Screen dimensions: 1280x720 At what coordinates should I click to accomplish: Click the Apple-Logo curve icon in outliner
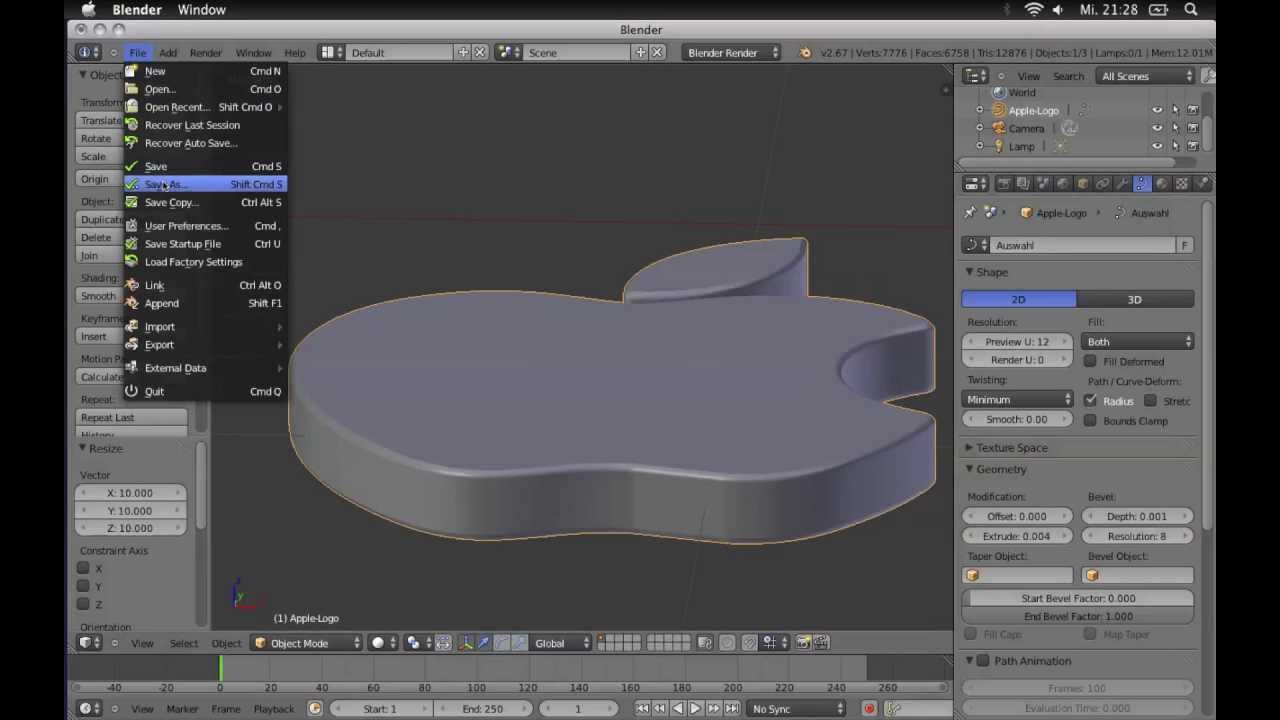point(998,110)
